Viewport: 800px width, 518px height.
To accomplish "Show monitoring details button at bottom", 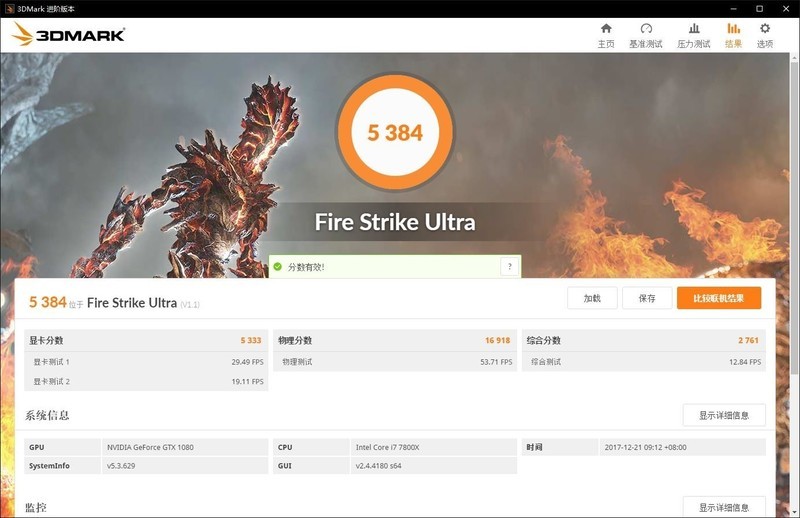I will pyautogui.click(x=723, y=507).
